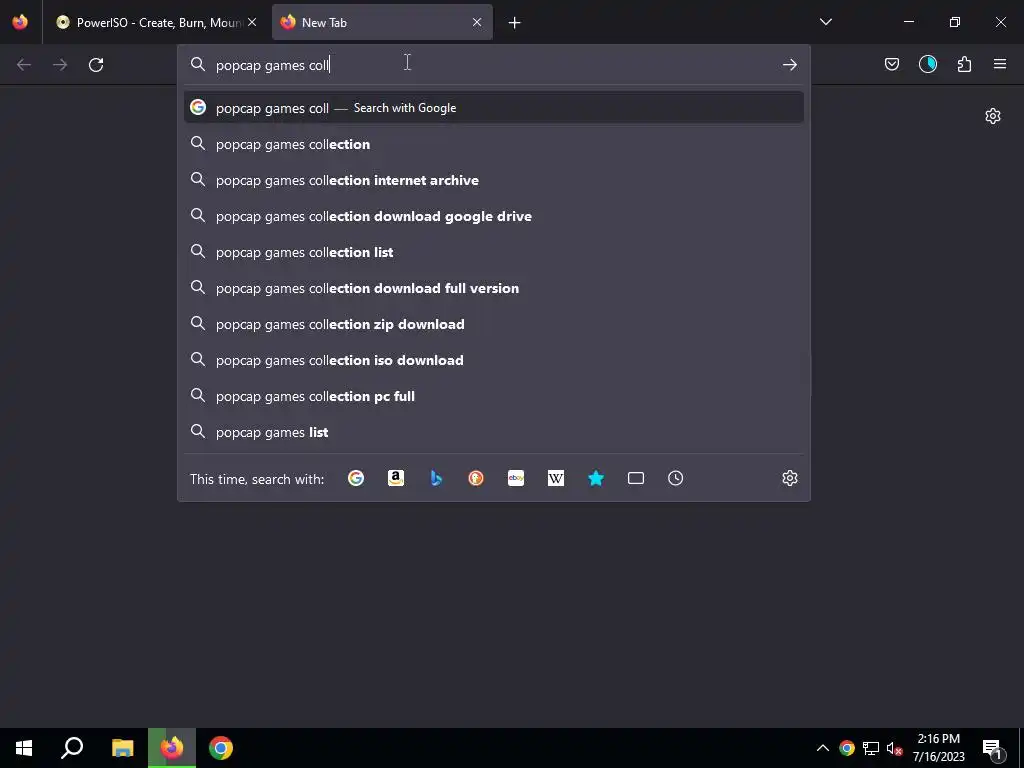The height and width of the screenshot is (768, 1024).
Task: Search in History clock icon
Action: tap(676, 478)
